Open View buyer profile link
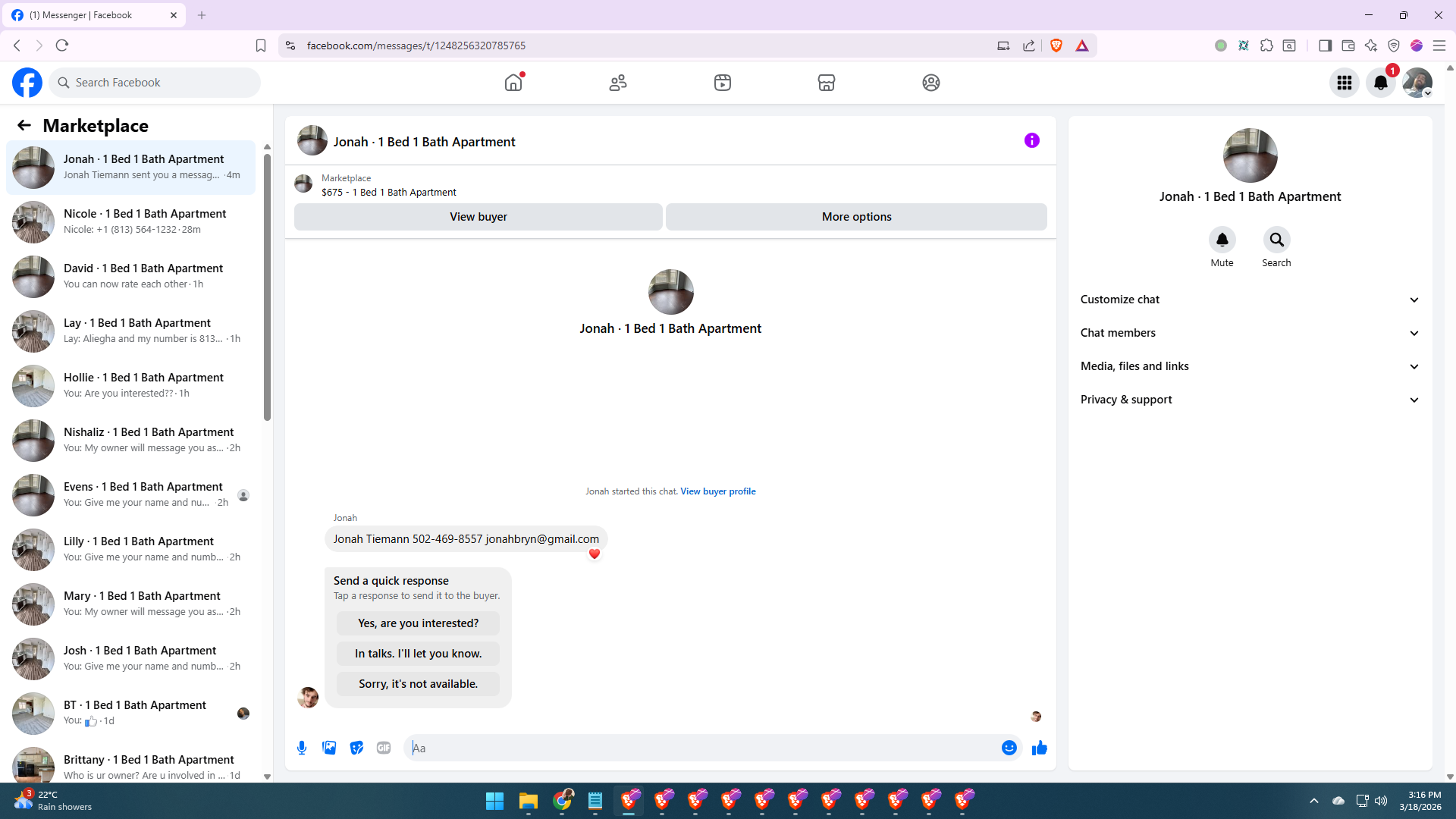The height and width of the screenshot is (819, 1456). 717,491
